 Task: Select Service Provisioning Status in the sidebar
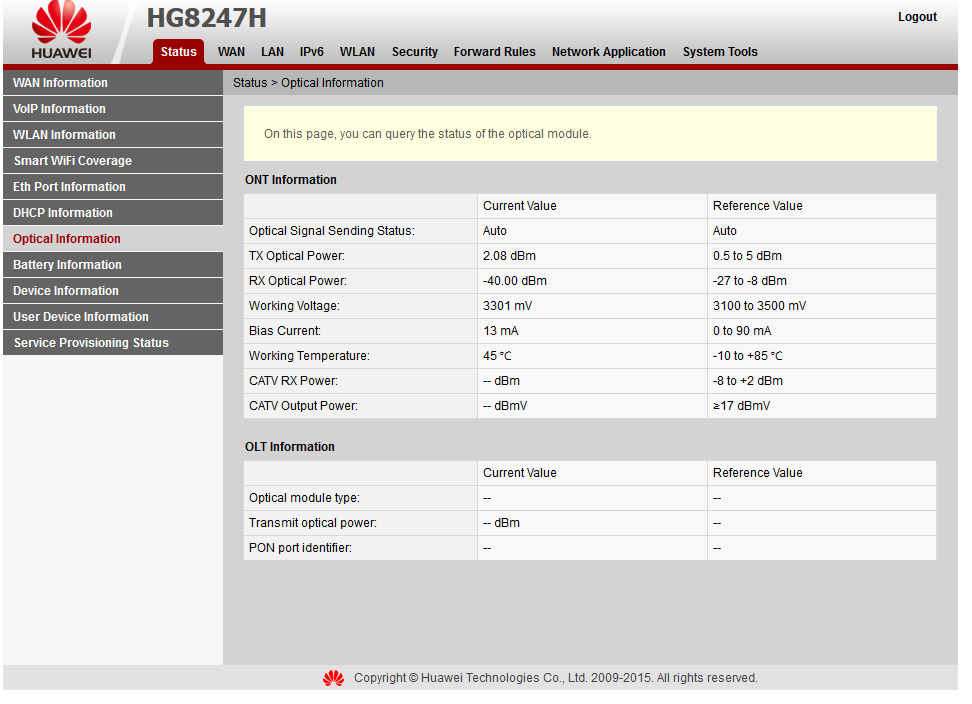click(x=91, y=343)
